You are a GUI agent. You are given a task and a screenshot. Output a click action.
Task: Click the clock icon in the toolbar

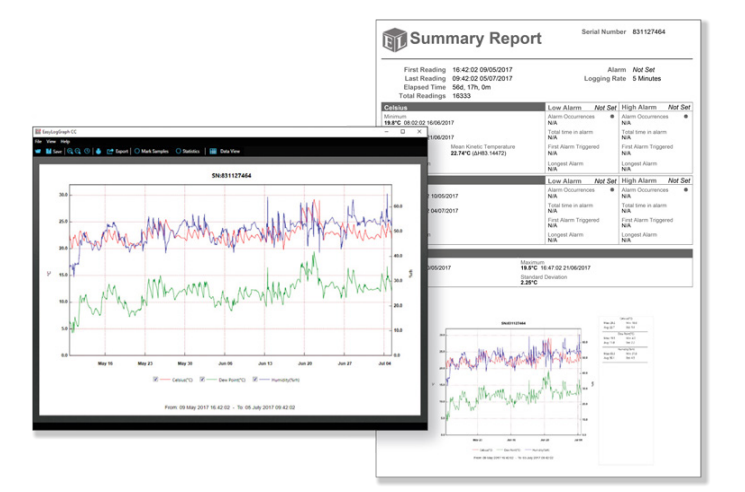(x=88, y=151)
